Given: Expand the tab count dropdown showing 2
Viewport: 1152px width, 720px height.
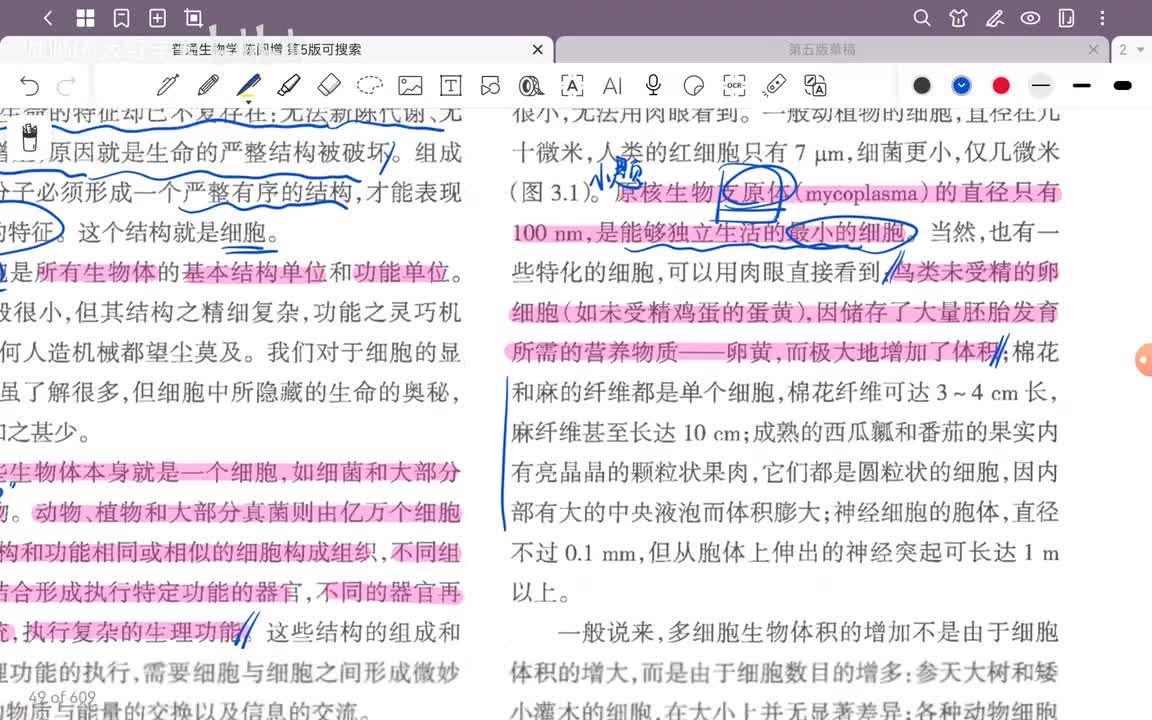Looking at the screenshot, I should click(1131, 49).
